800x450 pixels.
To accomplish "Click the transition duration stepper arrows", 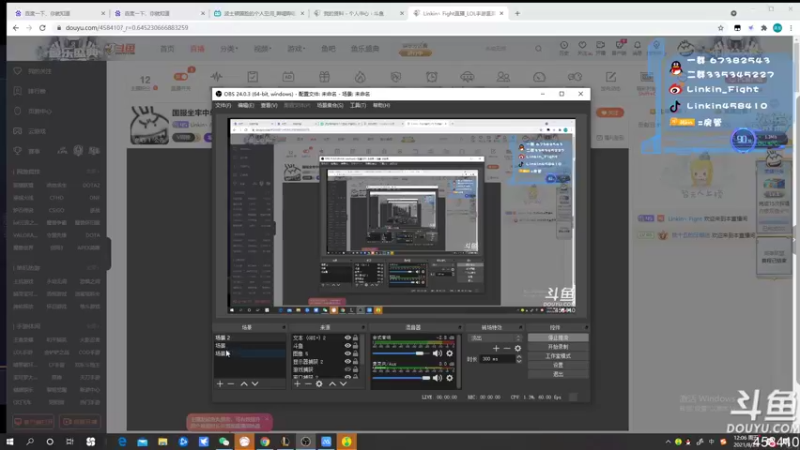I will 519,359.
